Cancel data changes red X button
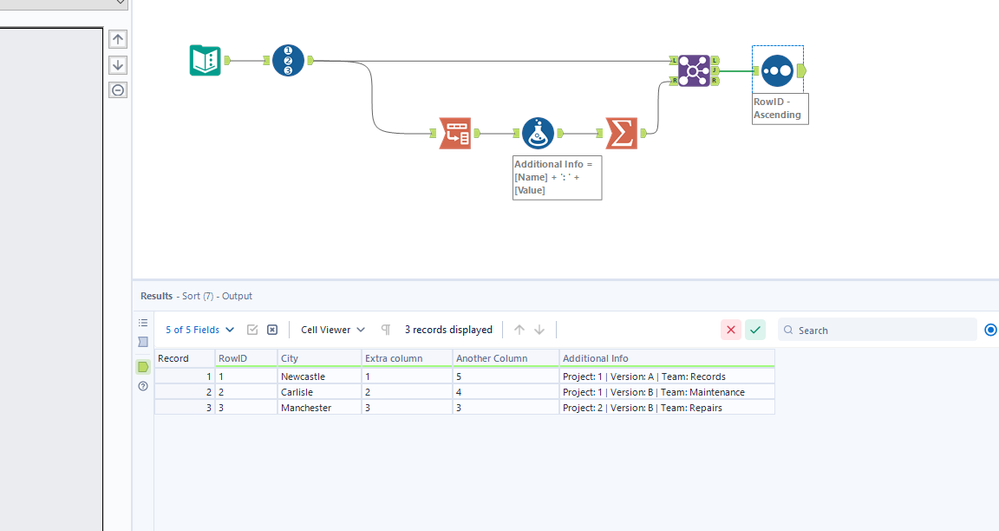999x531 pixels. coord(731,330)
